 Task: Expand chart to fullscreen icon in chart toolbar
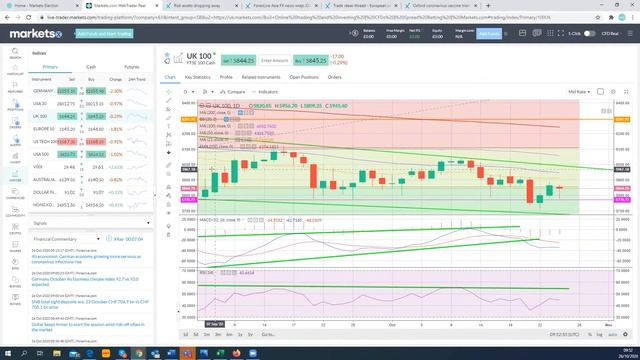[626, 92]
